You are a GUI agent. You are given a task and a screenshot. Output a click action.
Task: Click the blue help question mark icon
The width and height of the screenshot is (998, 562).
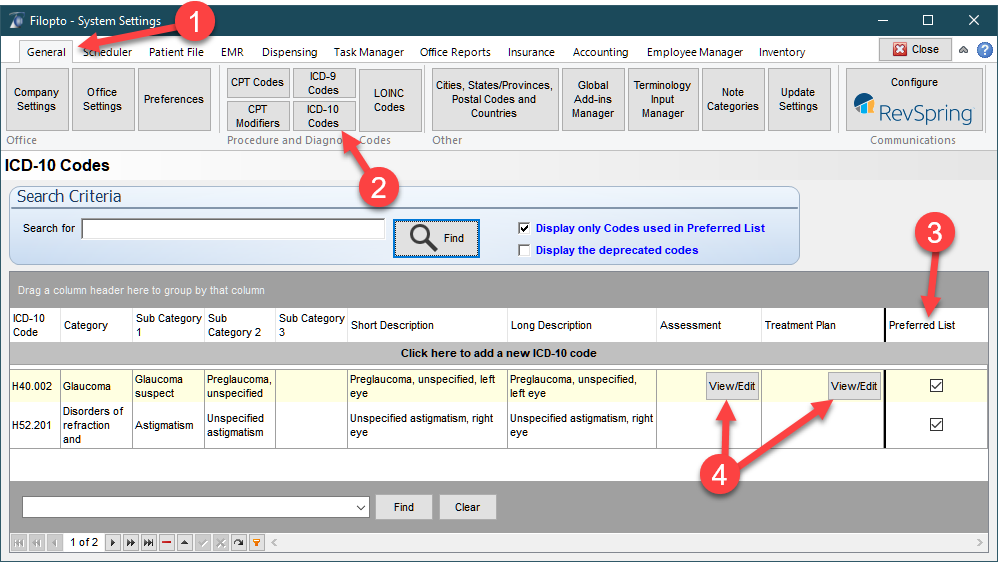pyautogui.click(x=985, y=50)
